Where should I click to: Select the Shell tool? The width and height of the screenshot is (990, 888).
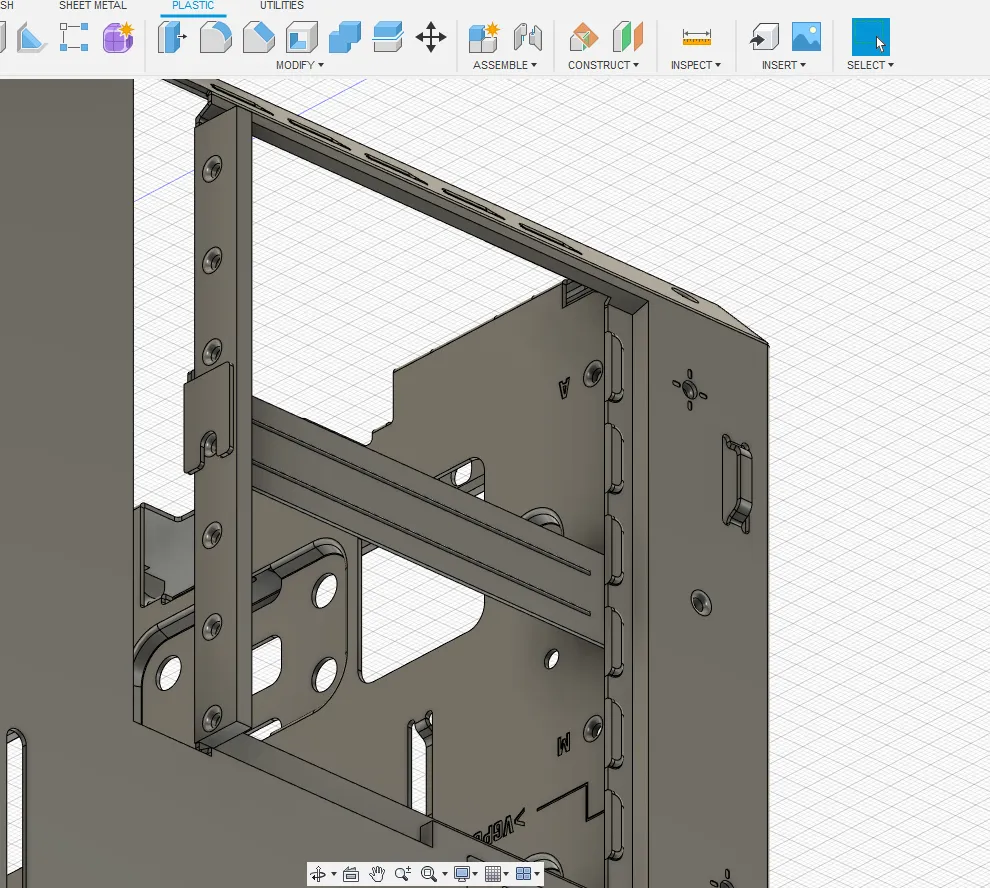pyautogui.click(x=302, y=37)
